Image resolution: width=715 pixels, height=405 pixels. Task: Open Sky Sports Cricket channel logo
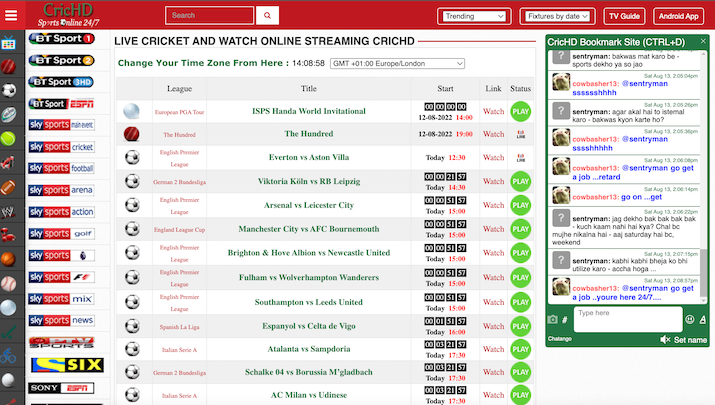point(62,147)
